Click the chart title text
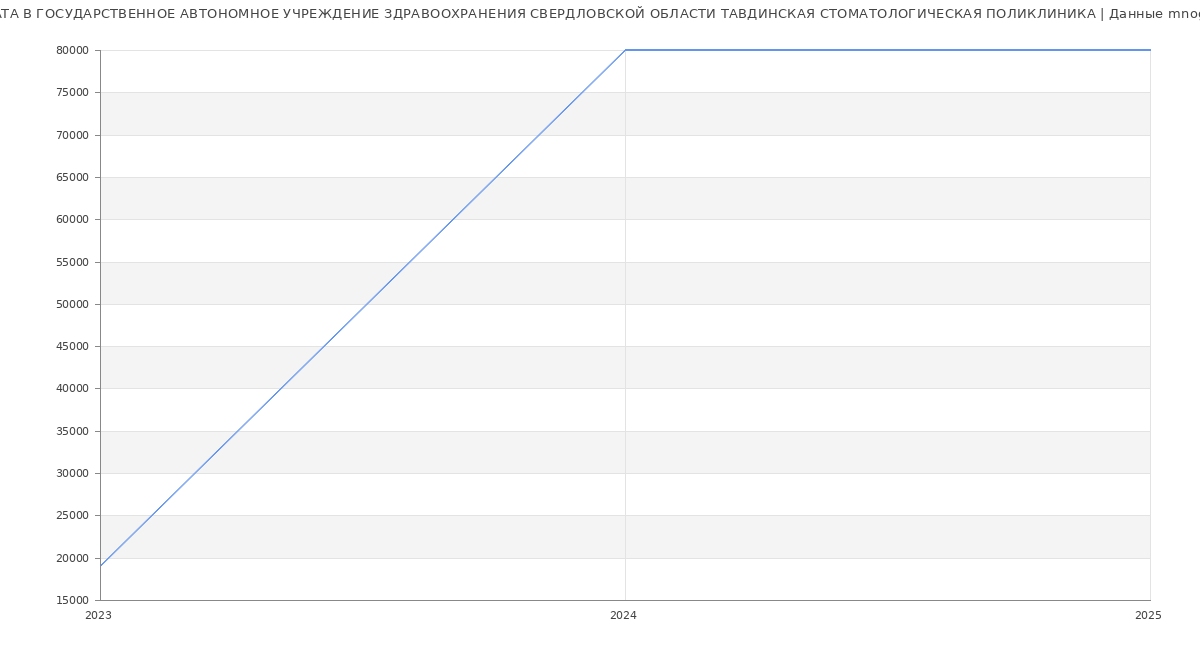 click(x=600, y=14)
